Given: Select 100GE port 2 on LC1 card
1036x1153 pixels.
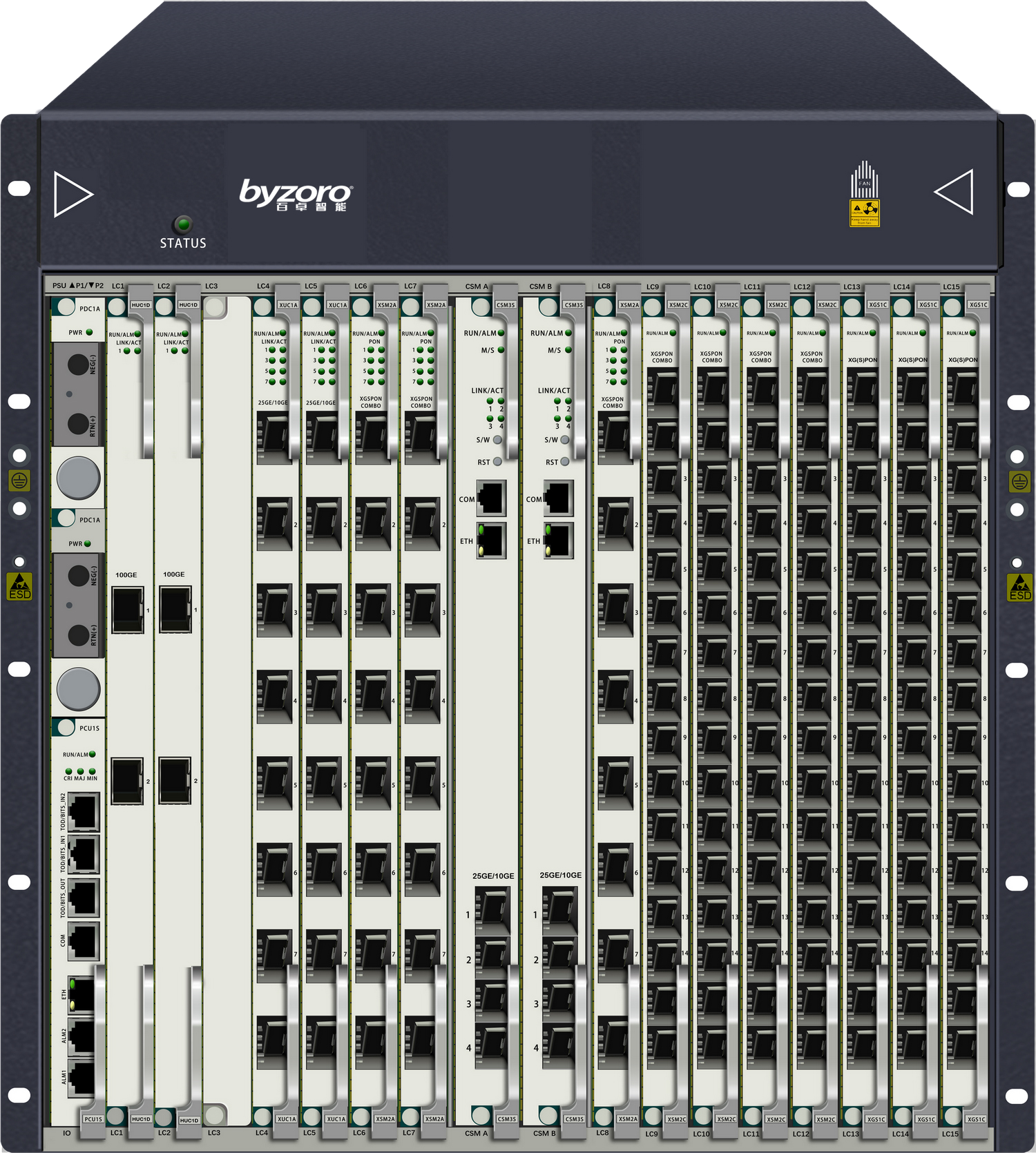Looking at the screenshot, I should coord(127,780).
